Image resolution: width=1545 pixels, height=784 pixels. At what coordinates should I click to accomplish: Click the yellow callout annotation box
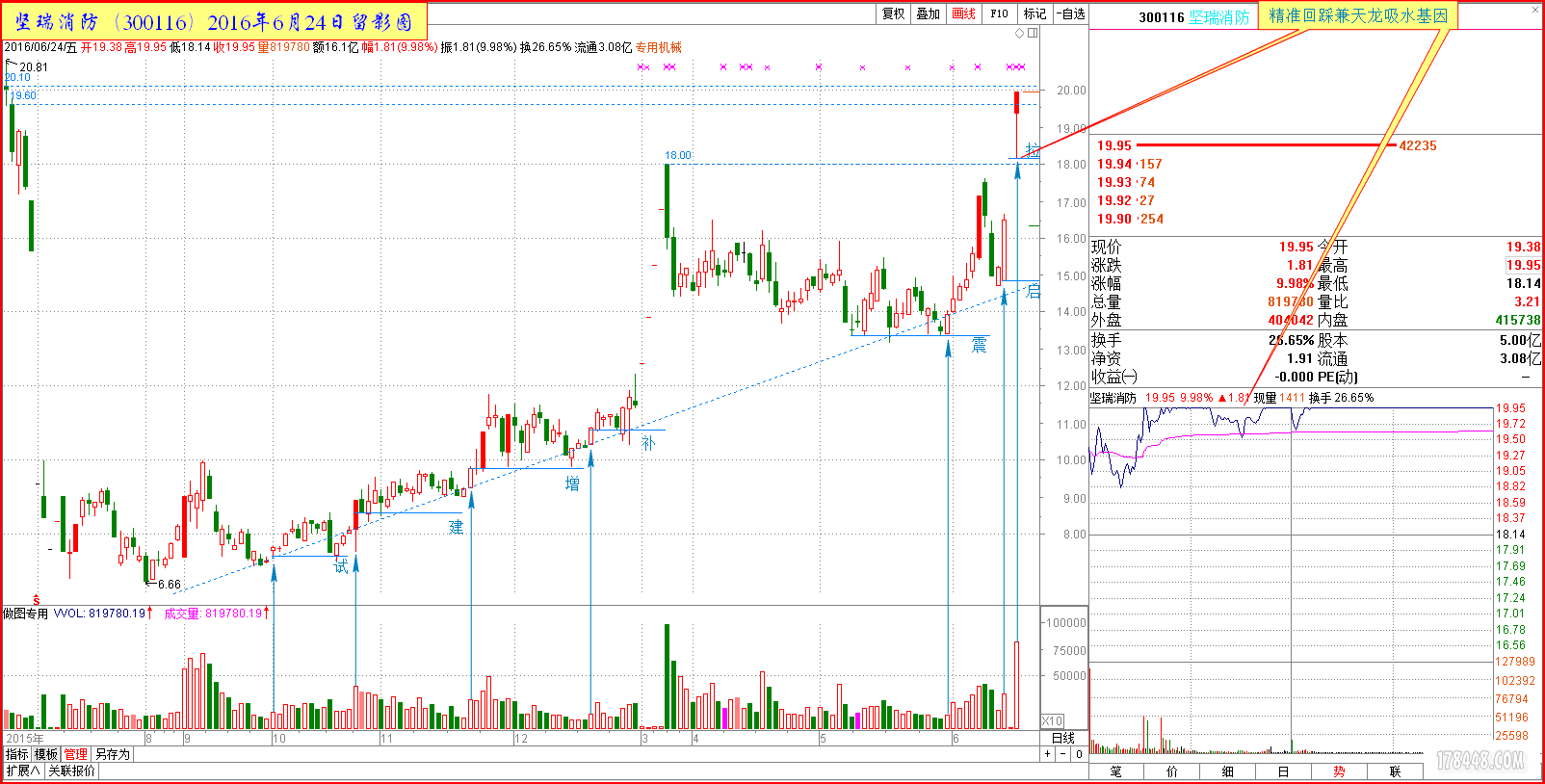1358,15
